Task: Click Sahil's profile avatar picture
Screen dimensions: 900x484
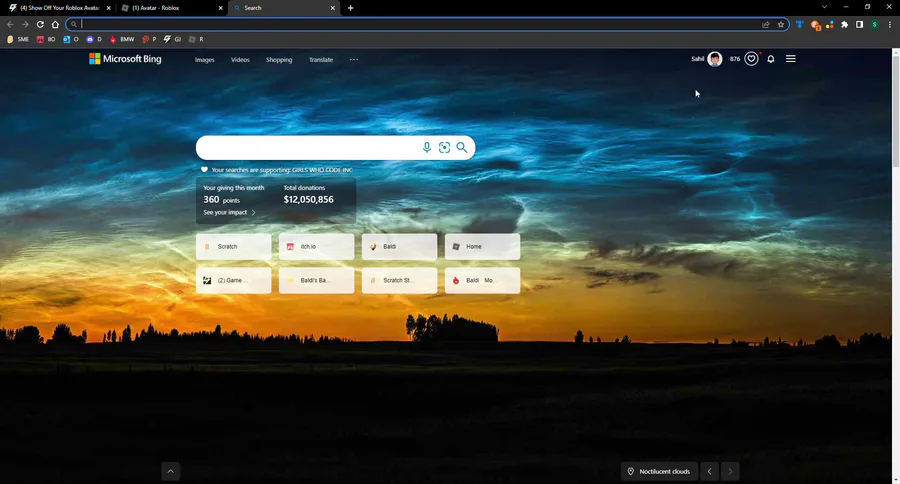Action: tap(715, 59)
